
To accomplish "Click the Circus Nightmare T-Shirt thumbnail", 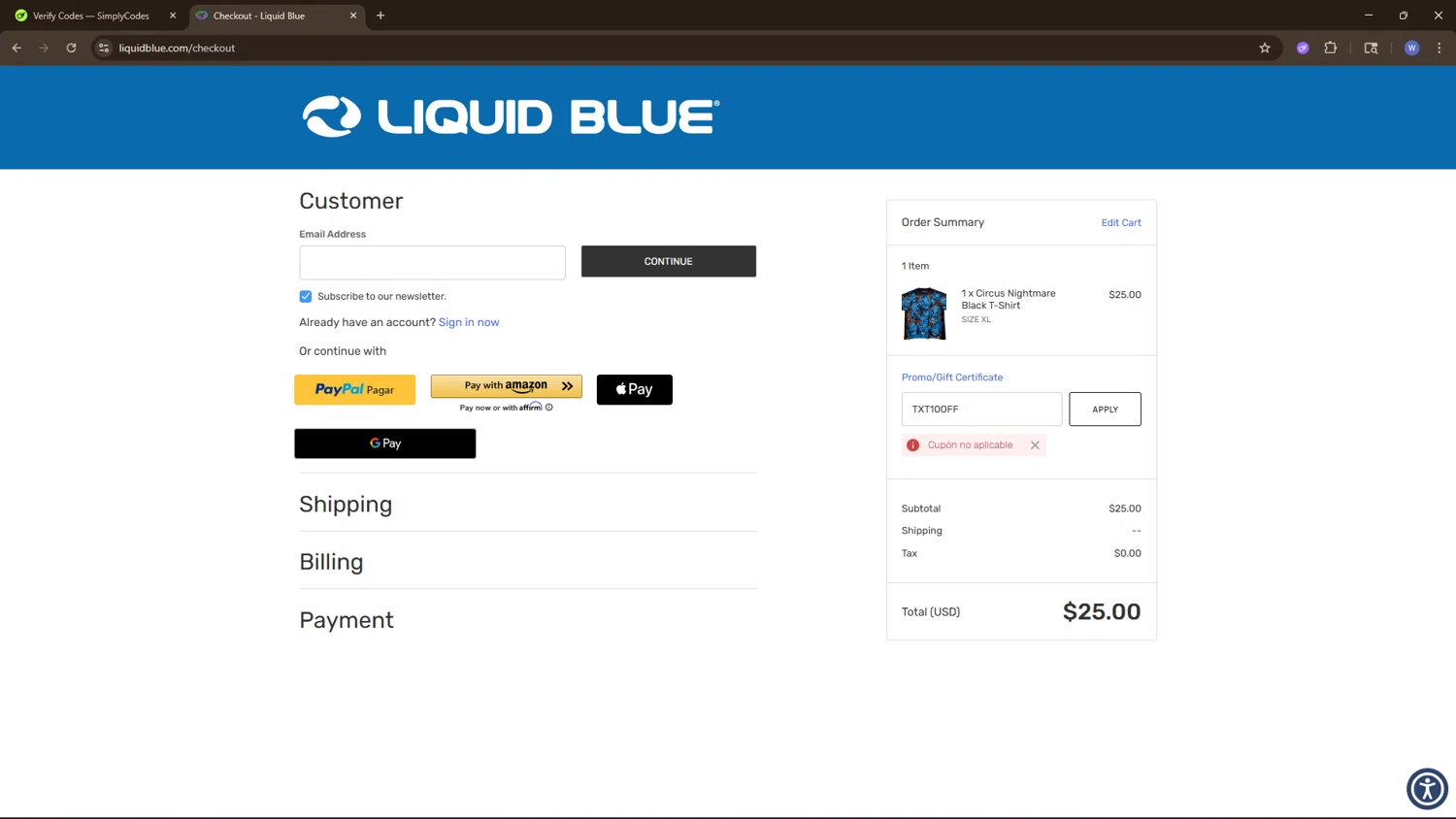I will [924, 312].
